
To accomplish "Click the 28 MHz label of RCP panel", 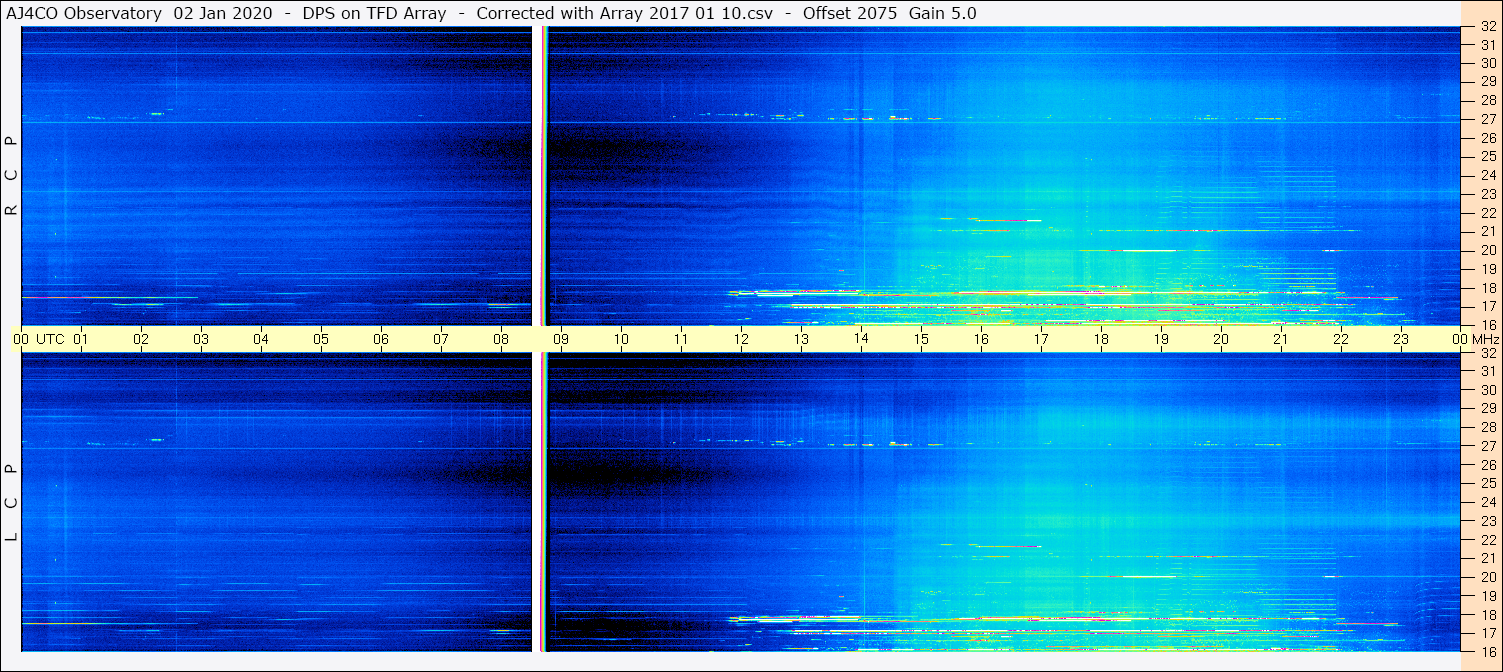I will click(x=1487, y=100).
